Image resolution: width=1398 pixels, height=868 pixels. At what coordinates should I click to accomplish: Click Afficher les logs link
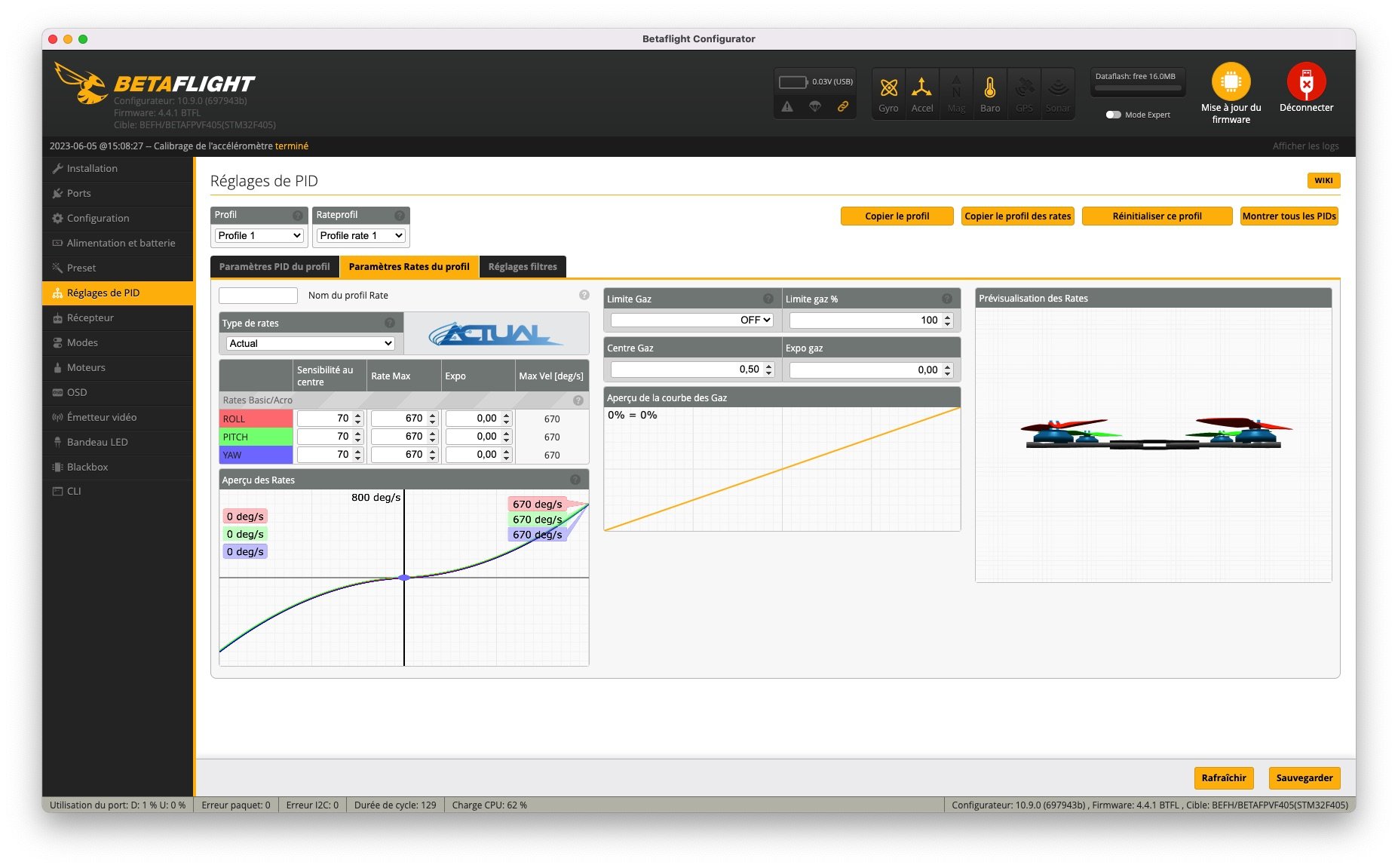click(1305, 146)
